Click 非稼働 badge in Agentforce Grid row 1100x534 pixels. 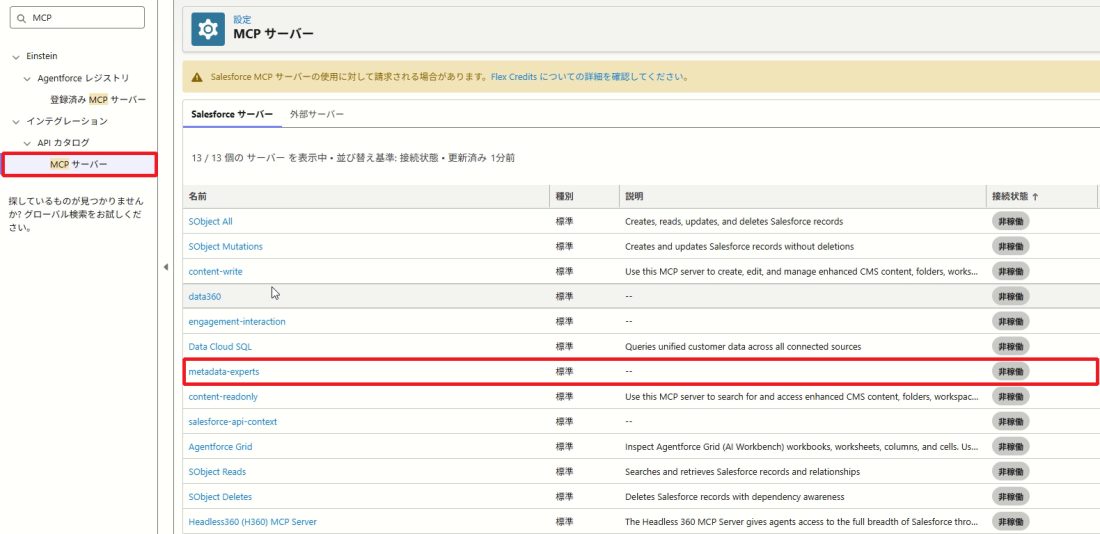click(x=1010, y=446)
